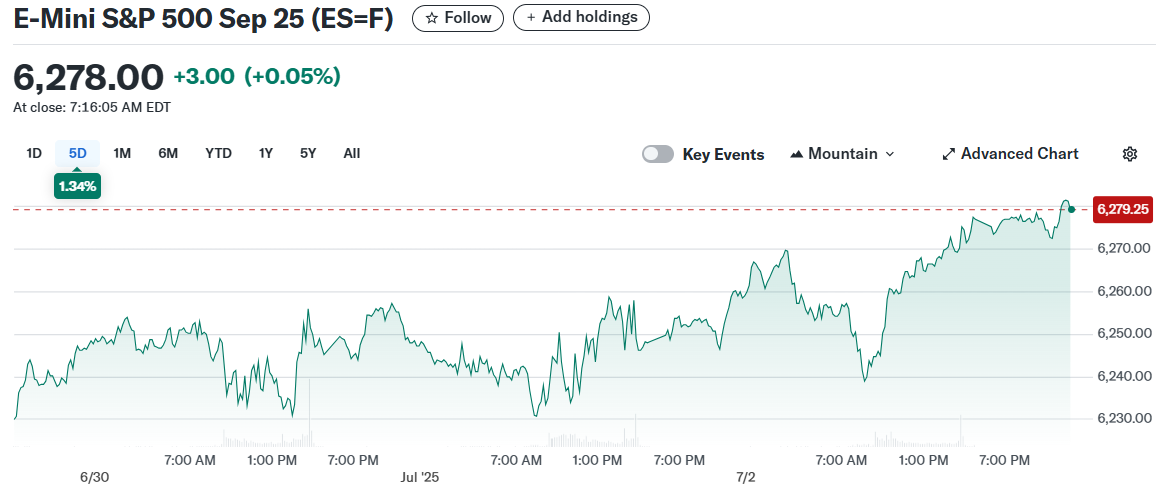
Task: Click the At close 7:16:05 AM EDT text
Action: point(92,107)
